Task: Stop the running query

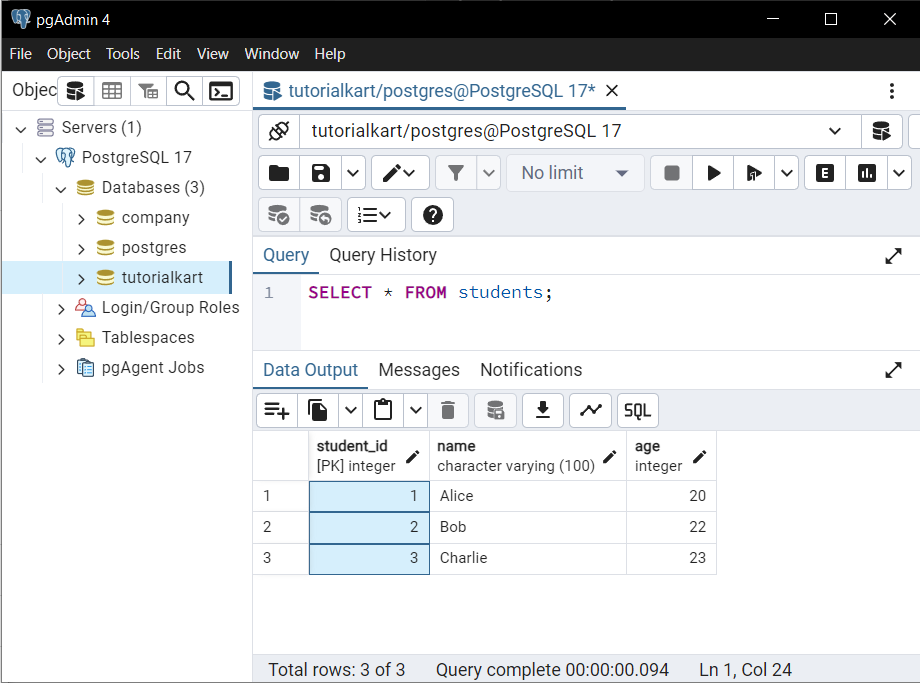Action: coord(672,173)
